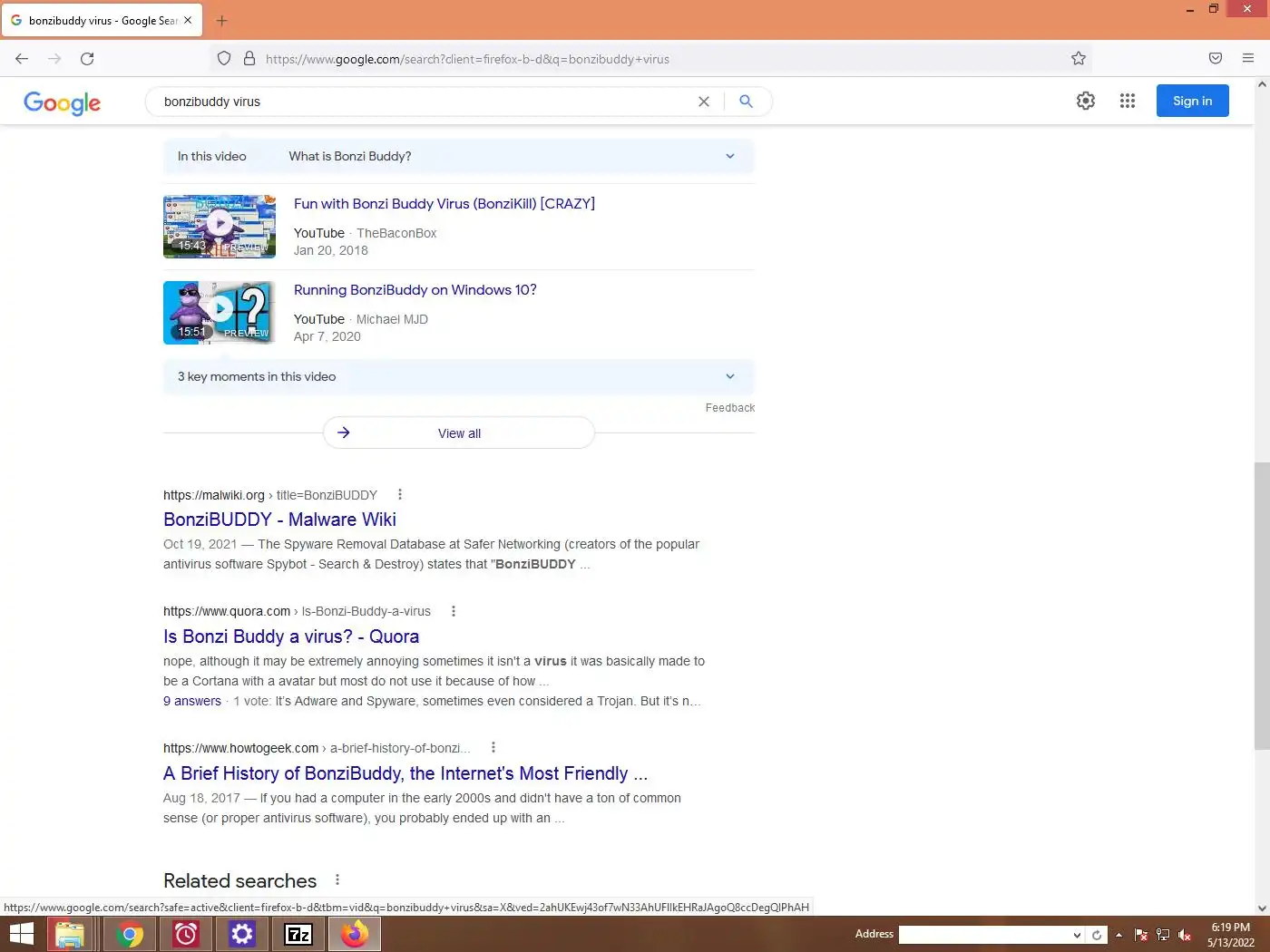
Task: Click View all videos button
Action: click(x=458, y=432)
